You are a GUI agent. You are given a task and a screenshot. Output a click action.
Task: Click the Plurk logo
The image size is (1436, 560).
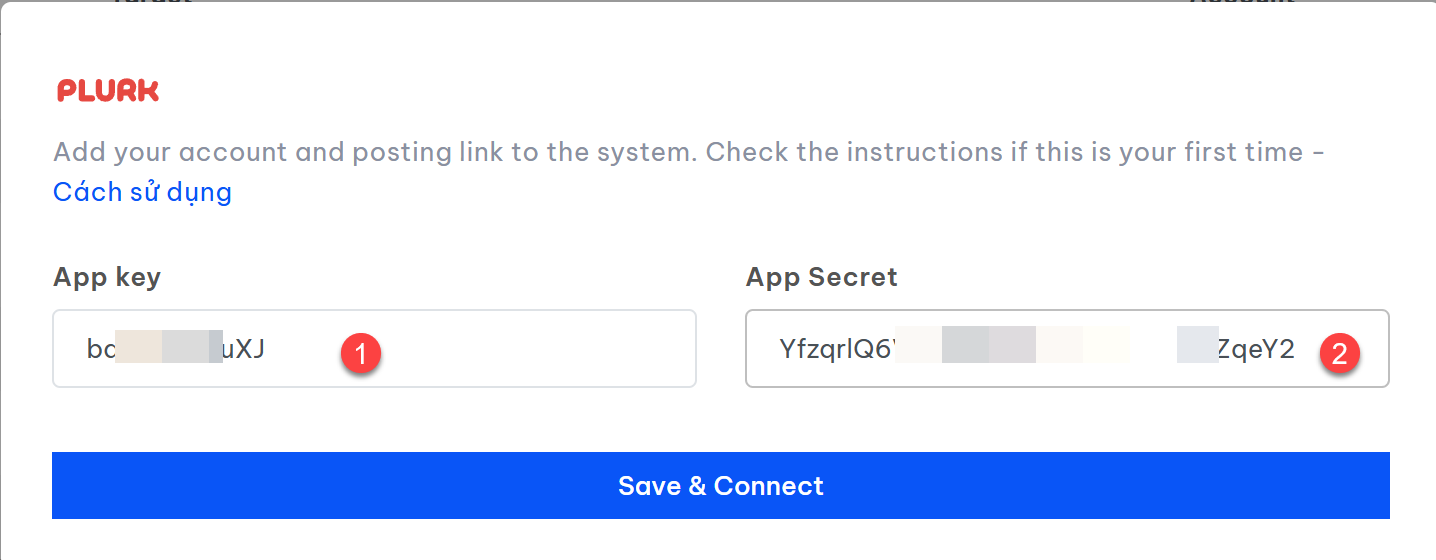point(108,91)
